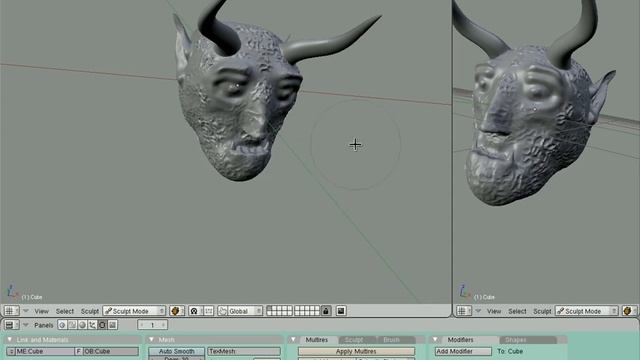
Task: Switch to the Shading context sphere icon
Action: 82,325
